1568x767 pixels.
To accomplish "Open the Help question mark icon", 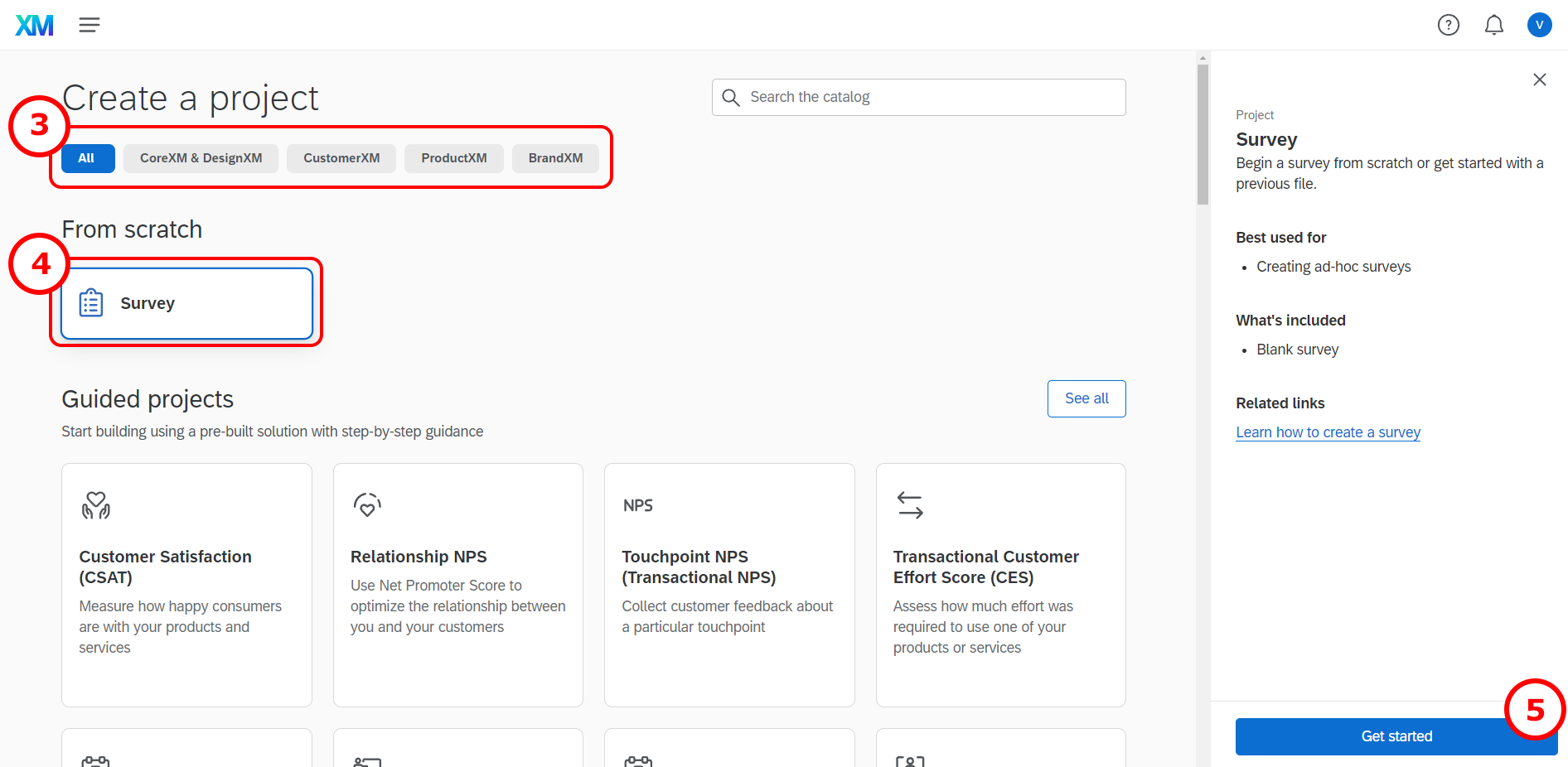I will [1448, 25].
